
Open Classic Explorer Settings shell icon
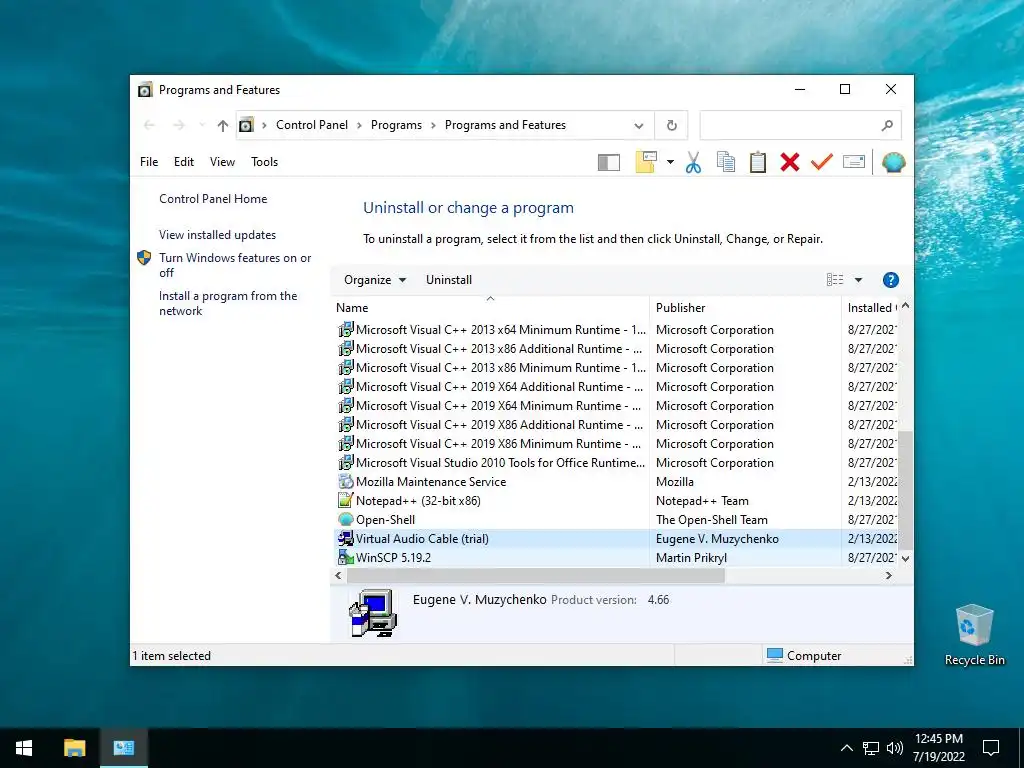[x=893, y=162]
